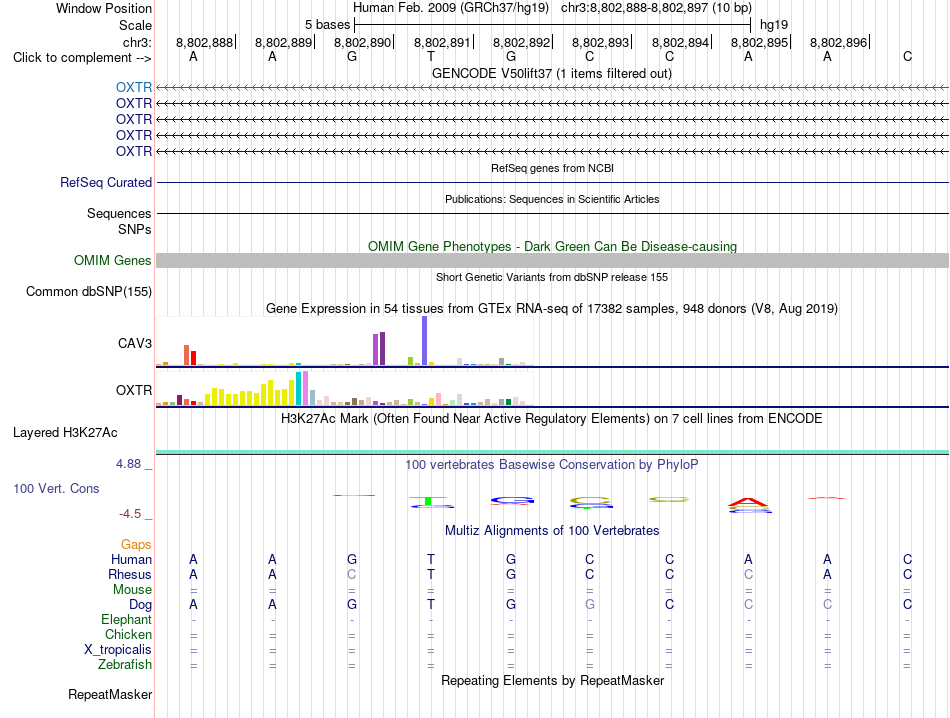Click the GENCODE V50lift37 track title
The width and height of the screenshot is (950, 718).
[552, 73]
